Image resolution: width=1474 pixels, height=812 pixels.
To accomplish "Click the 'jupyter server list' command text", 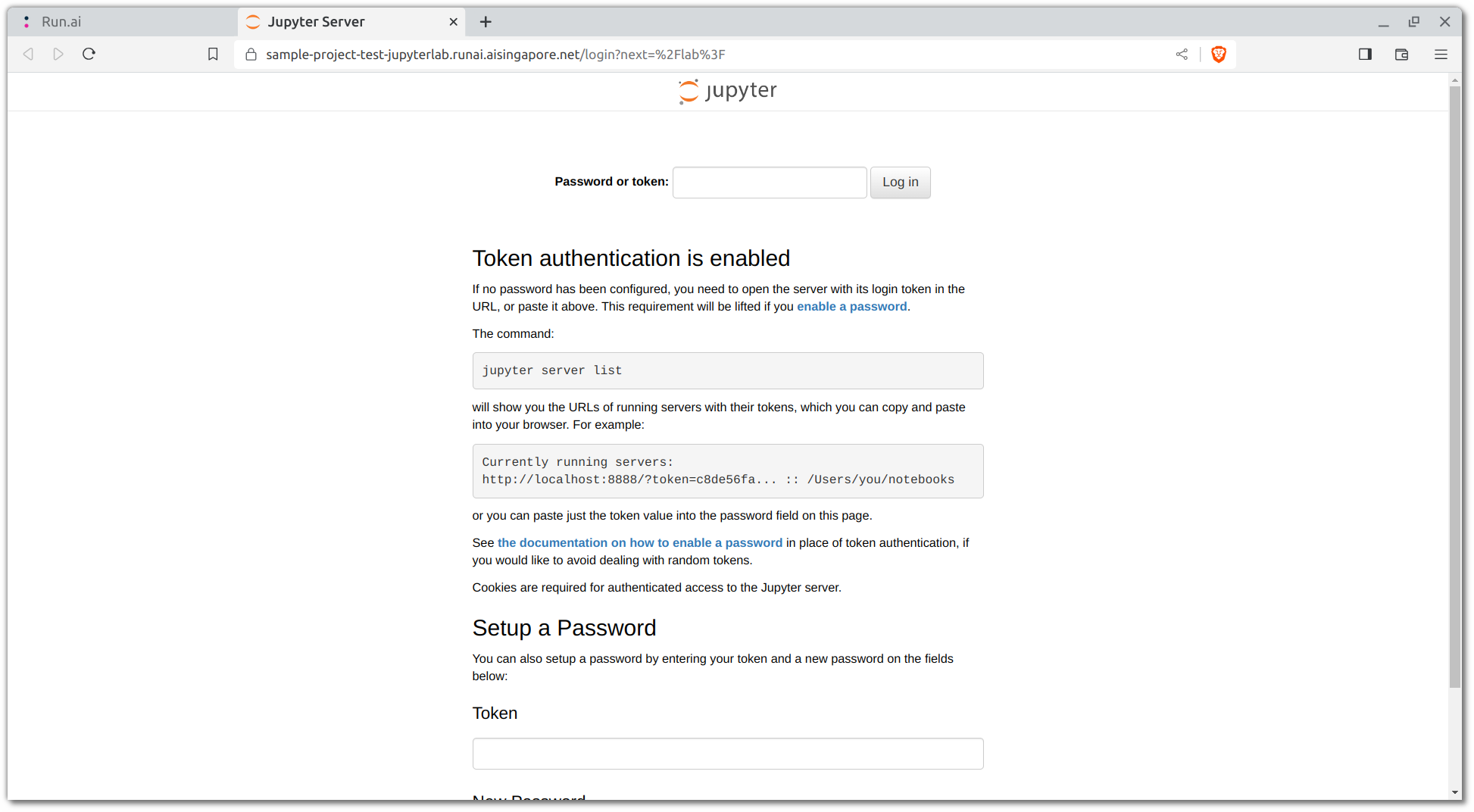I will pos(552,370).
